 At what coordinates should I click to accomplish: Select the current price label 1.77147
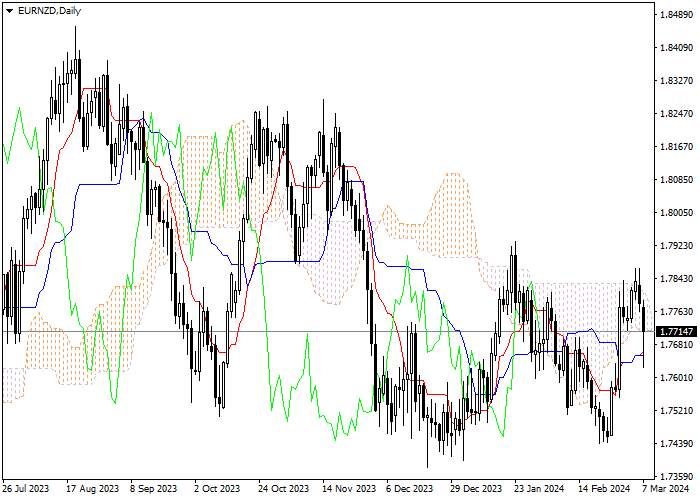click(677, 331)
